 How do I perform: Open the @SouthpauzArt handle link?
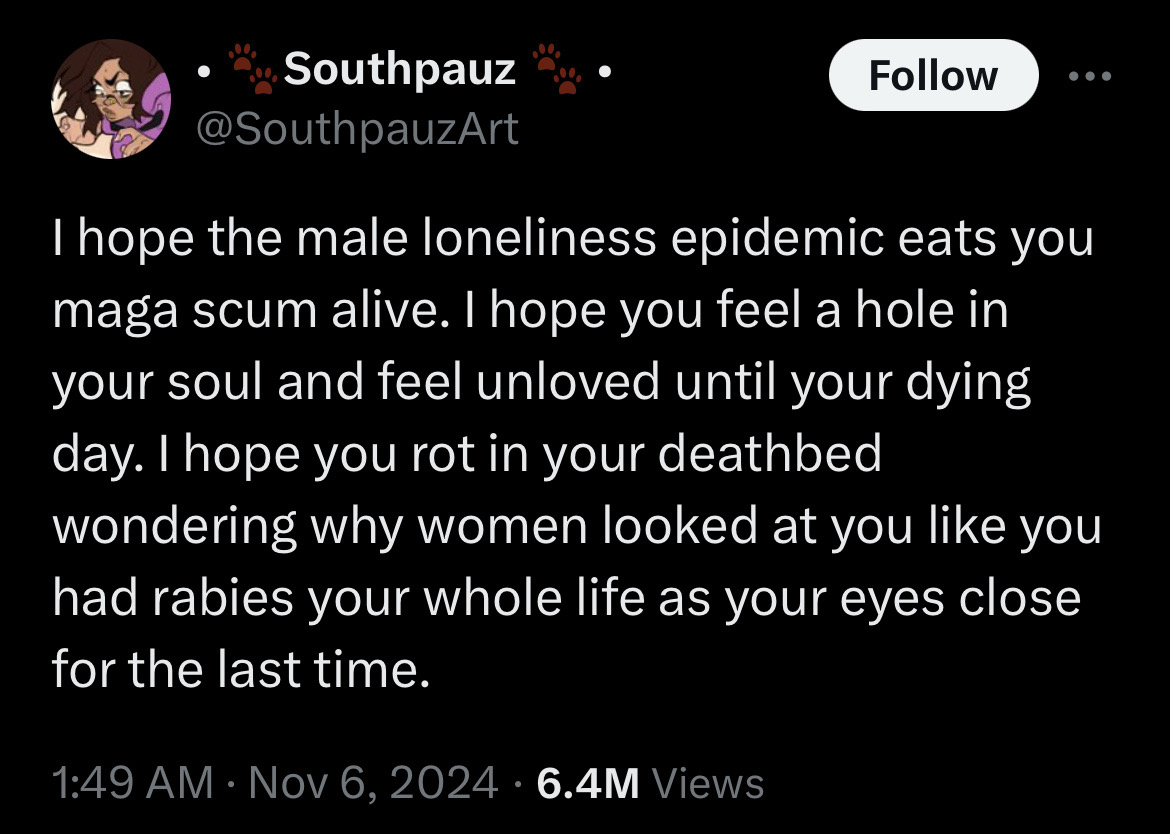(356, 129)
